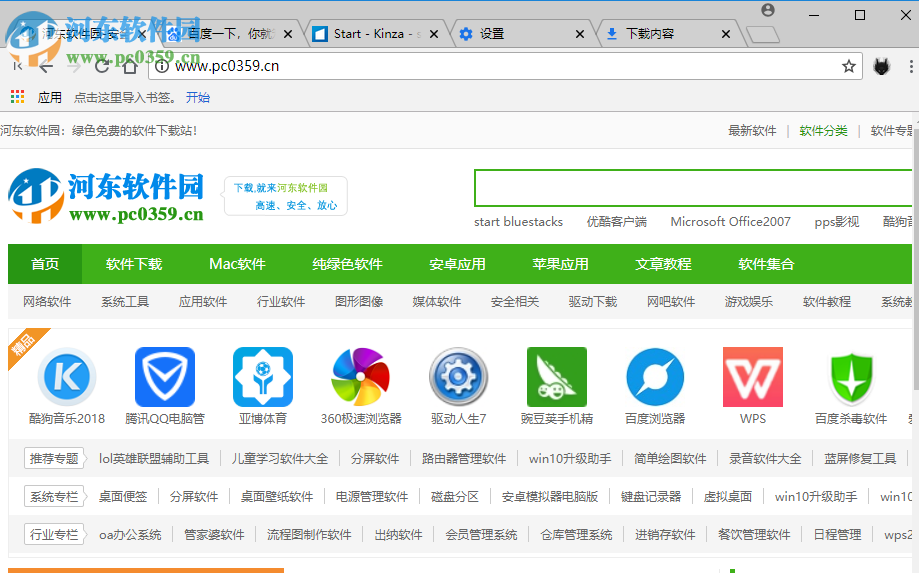Viewport: 919px width, 573px height.
Task: Click 开始 to import bookmarks
Action: 198,97
